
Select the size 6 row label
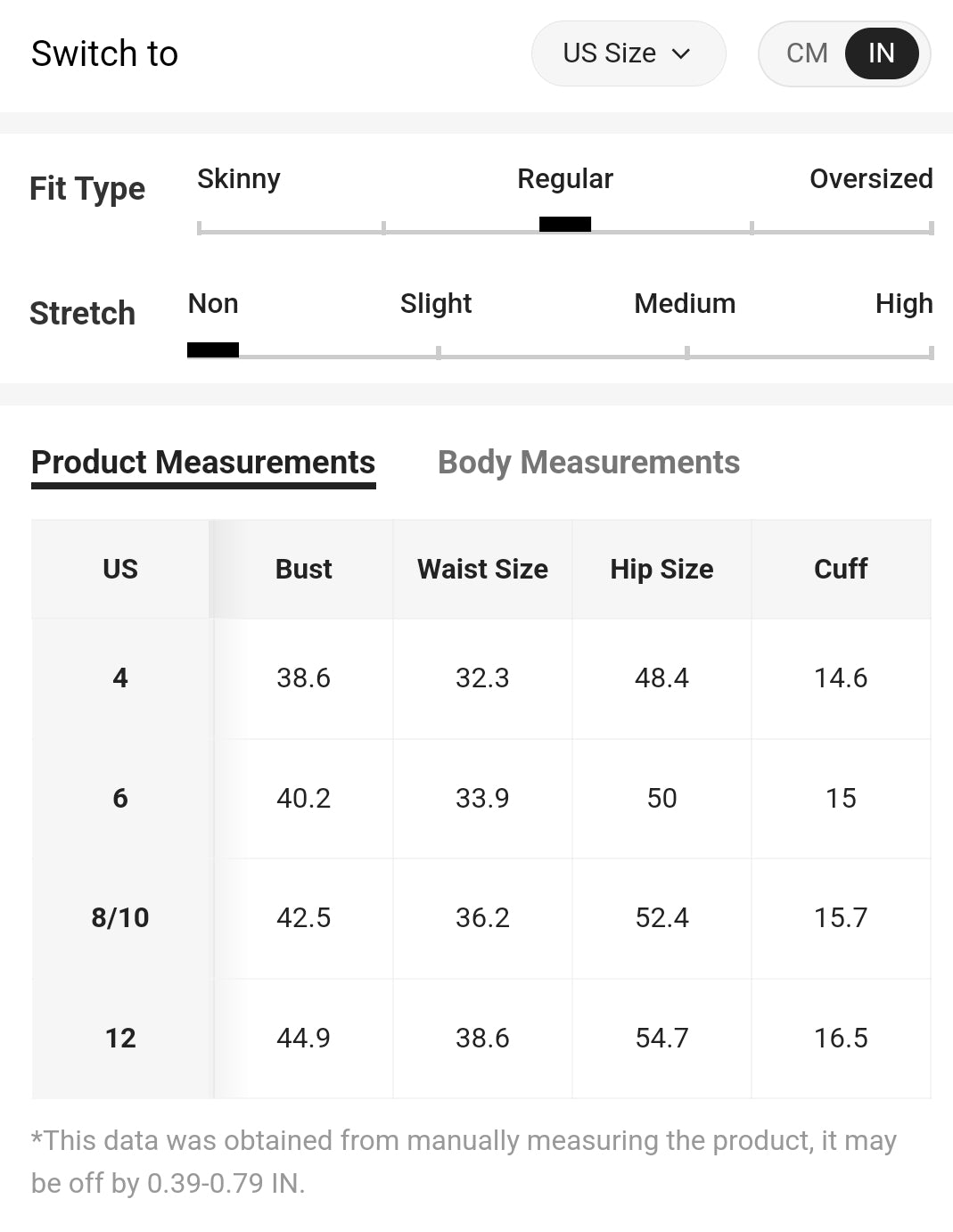point(120,798)
